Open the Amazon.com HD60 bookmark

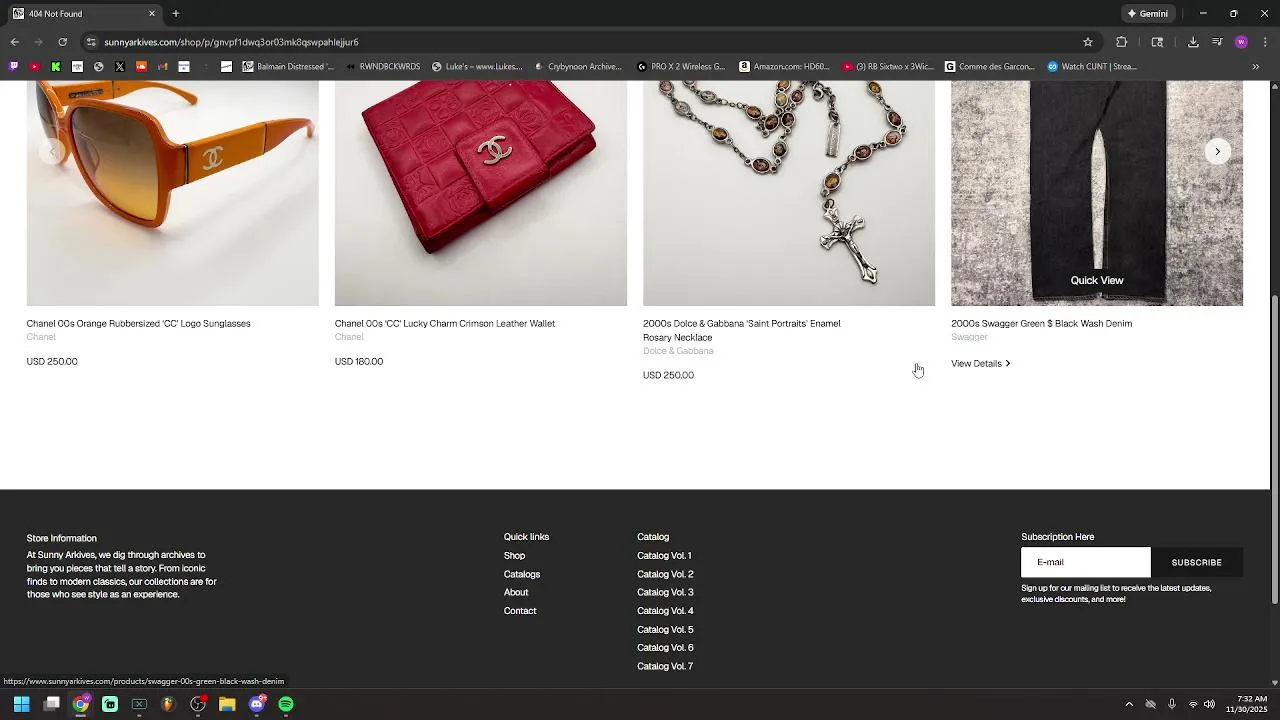click(784, 67)
